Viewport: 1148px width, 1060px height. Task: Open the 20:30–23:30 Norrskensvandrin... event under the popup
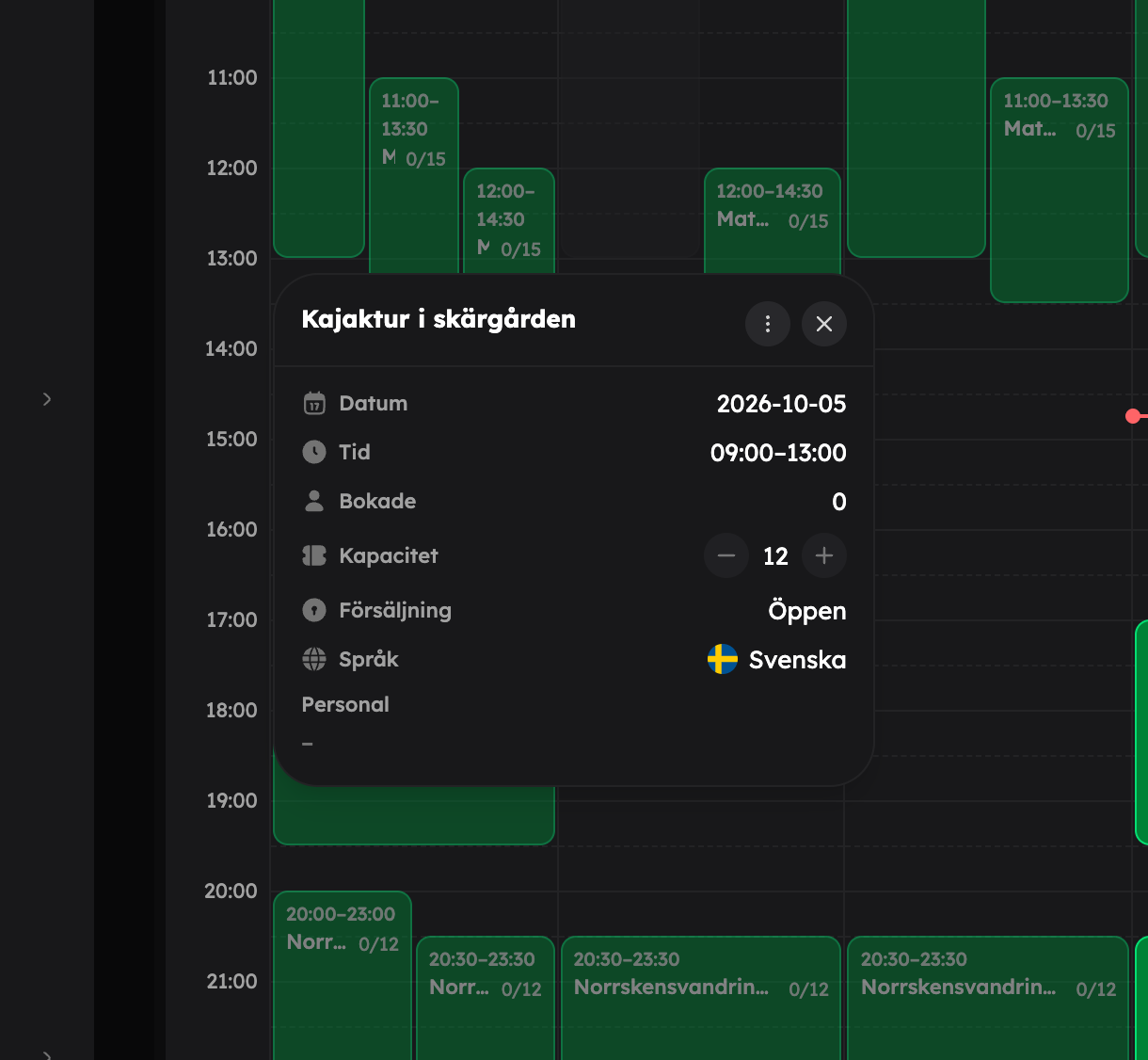tap(701, 998)
